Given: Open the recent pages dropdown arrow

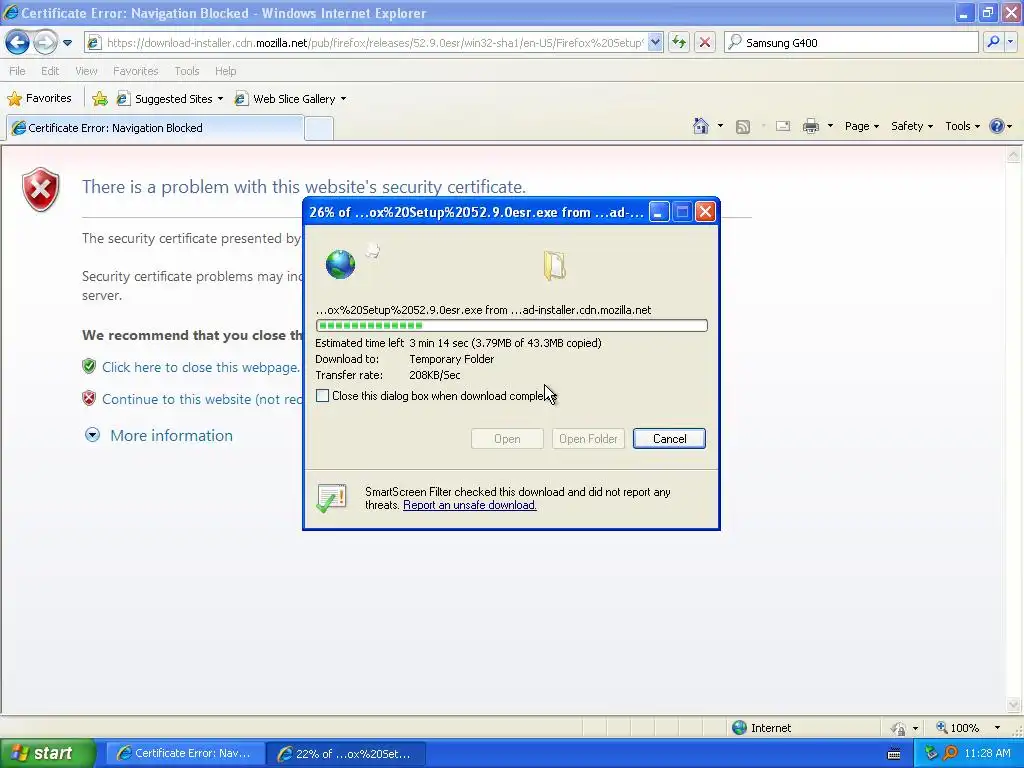Looking at the screenshot, I should [67, 43].
